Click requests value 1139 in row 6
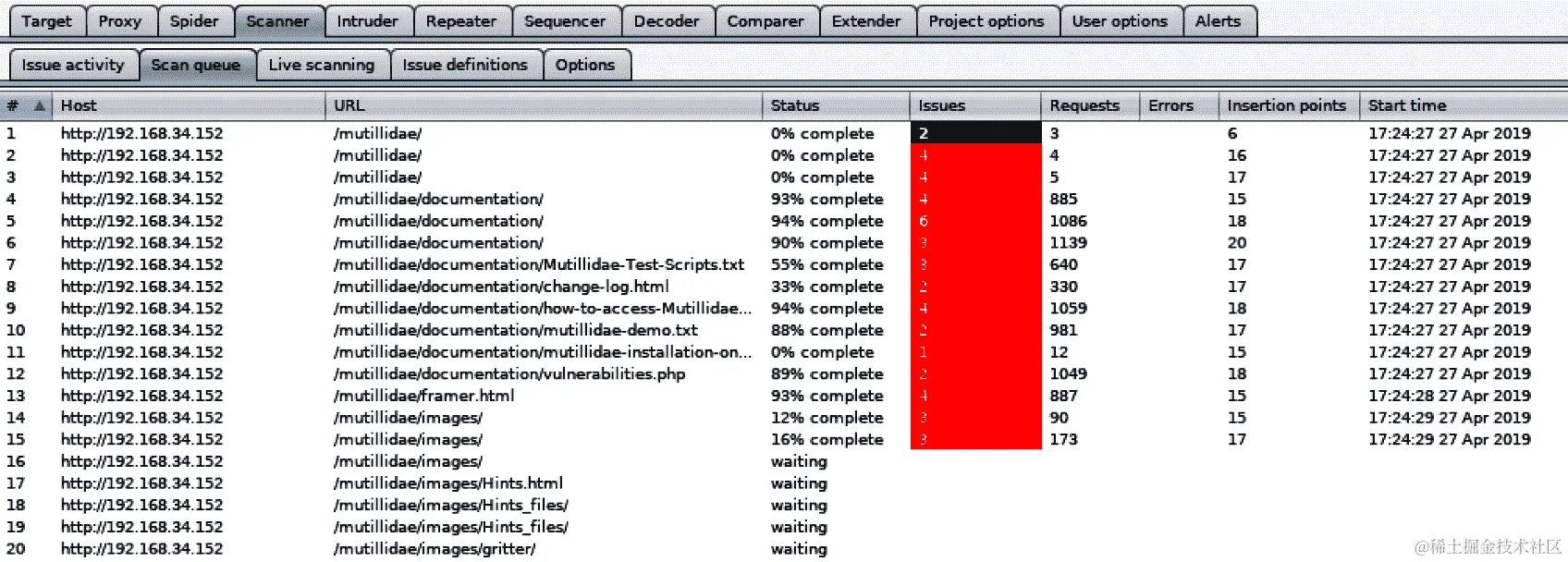 1069,242
